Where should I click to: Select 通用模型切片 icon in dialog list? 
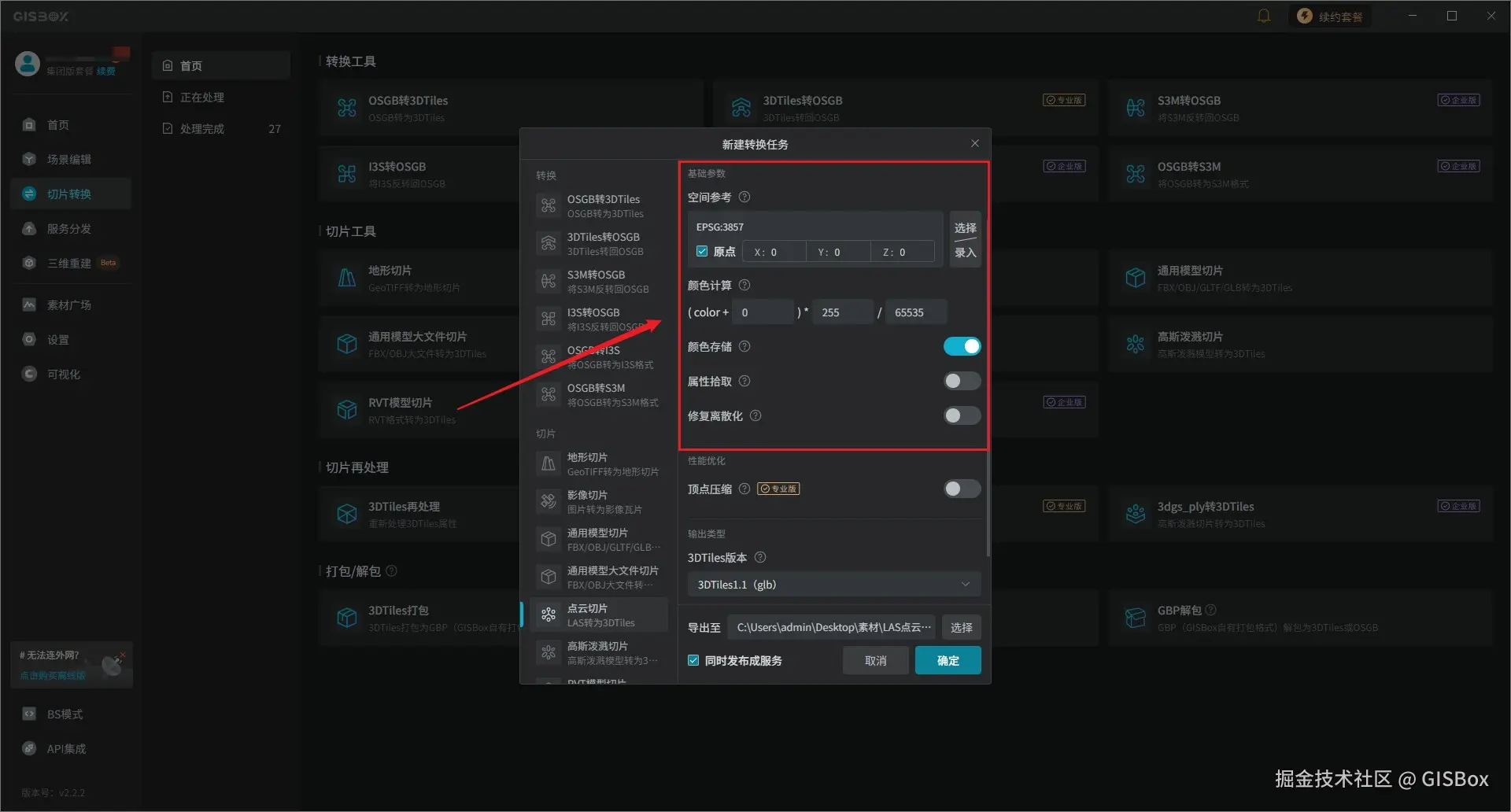click(549, 539)
